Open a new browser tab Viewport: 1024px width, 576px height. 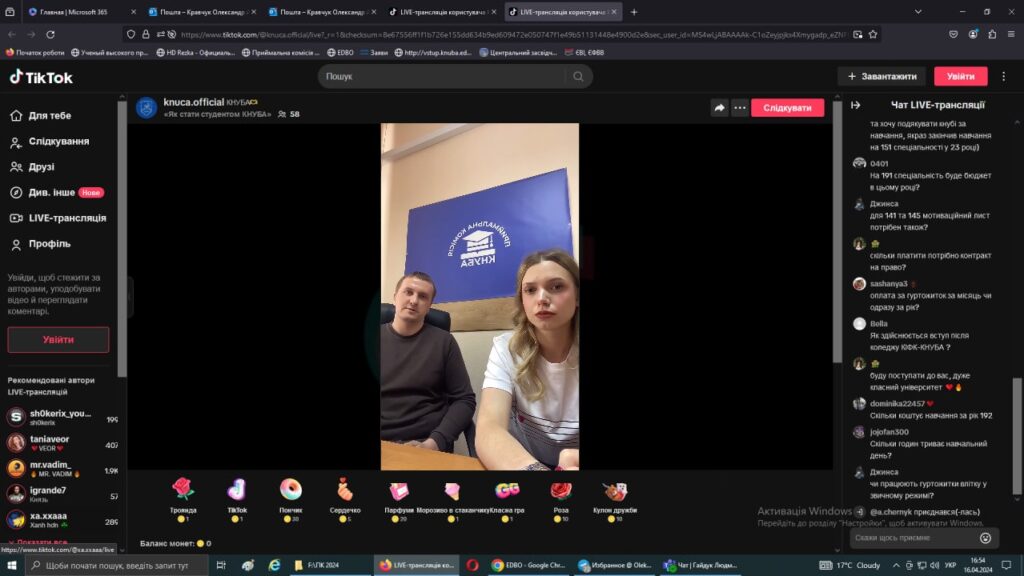(633, 12)
